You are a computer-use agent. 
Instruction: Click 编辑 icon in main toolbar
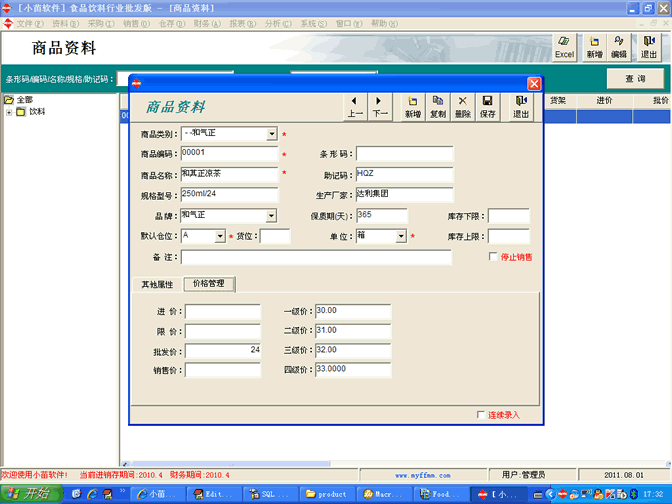pos(618,47)
